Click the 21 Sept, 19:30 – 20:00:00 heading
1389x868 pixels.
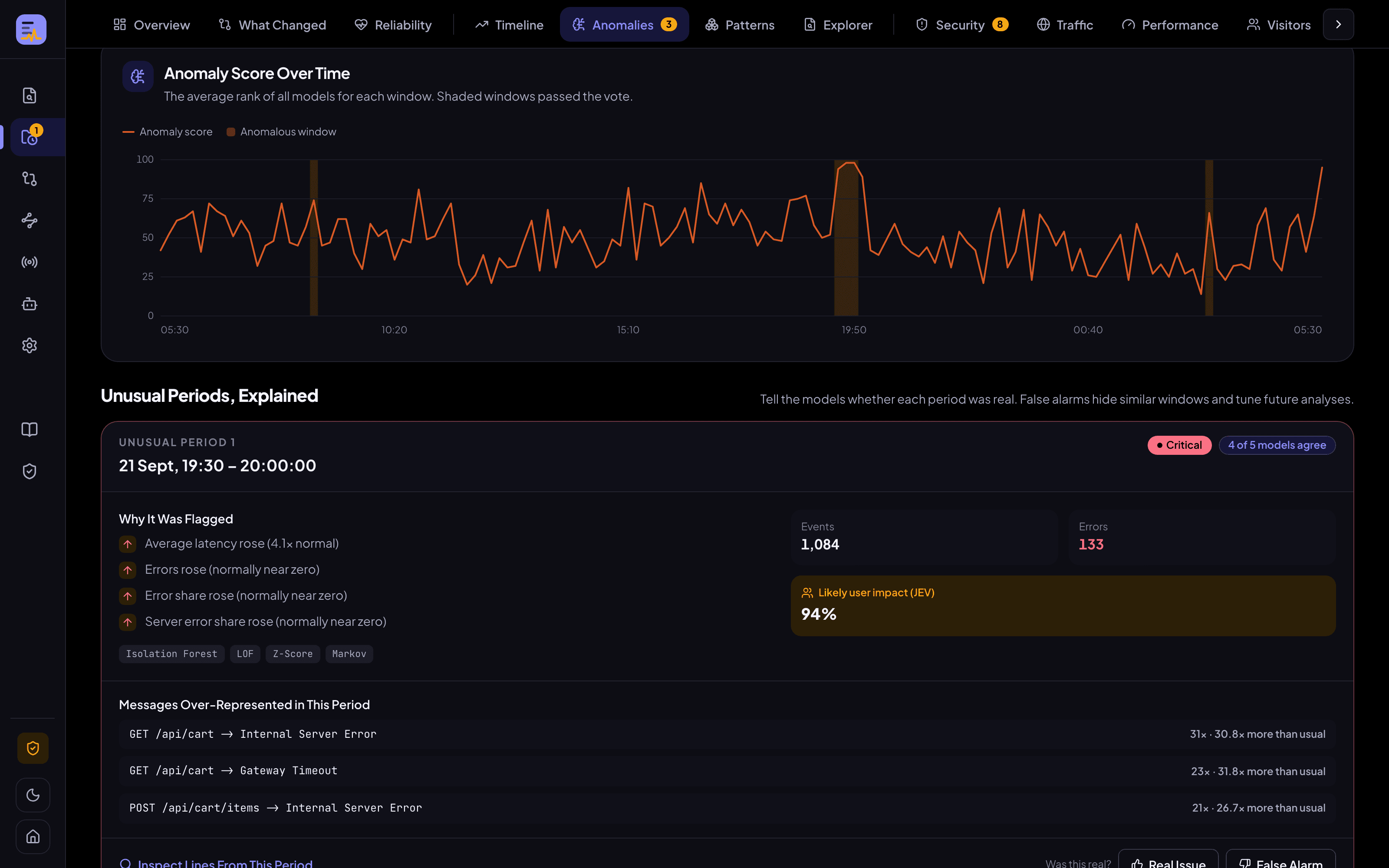click(x=217, y=466)
